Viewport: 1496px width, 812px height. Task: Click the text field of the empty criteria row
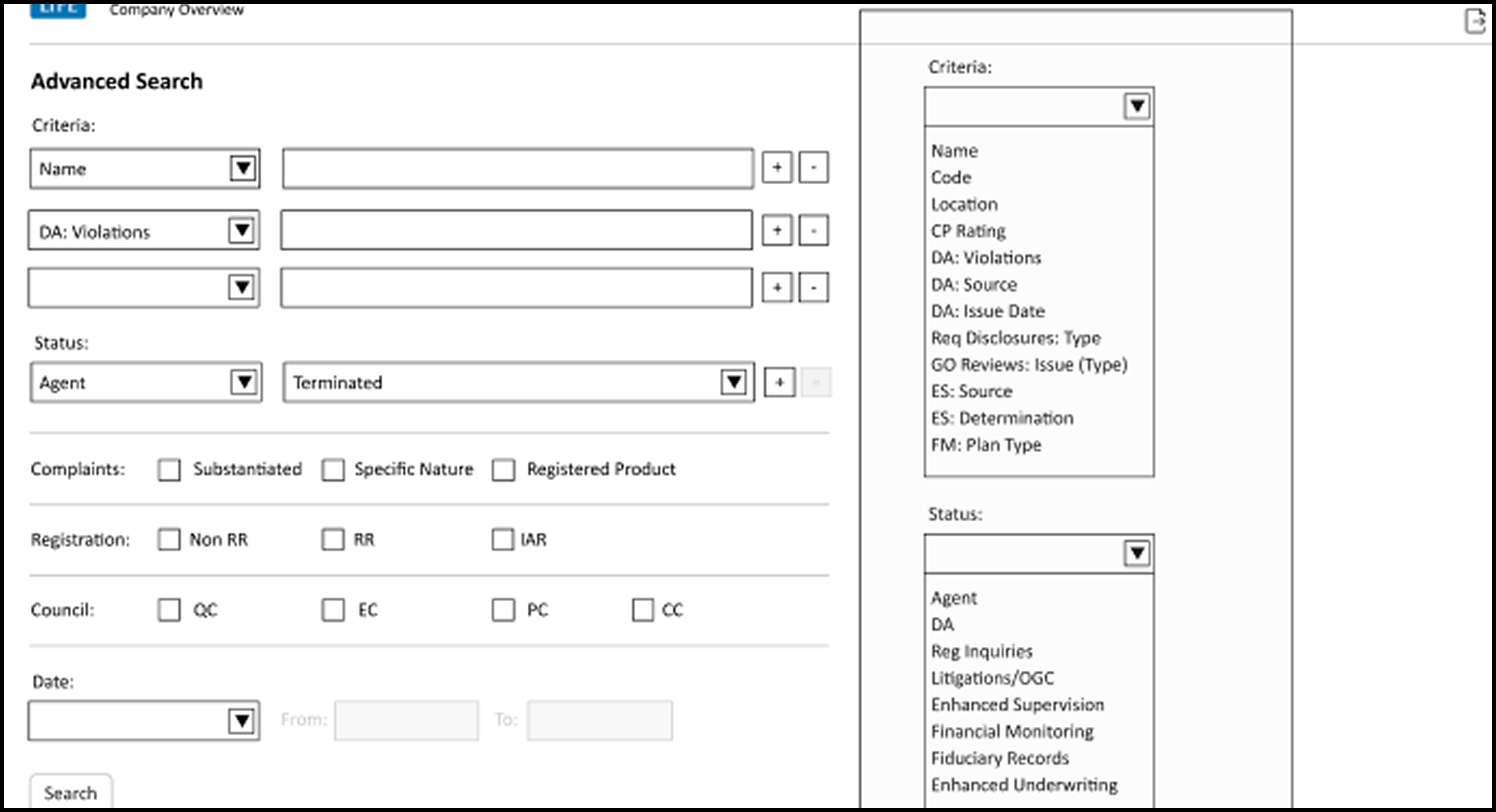[x=516, y=288]
